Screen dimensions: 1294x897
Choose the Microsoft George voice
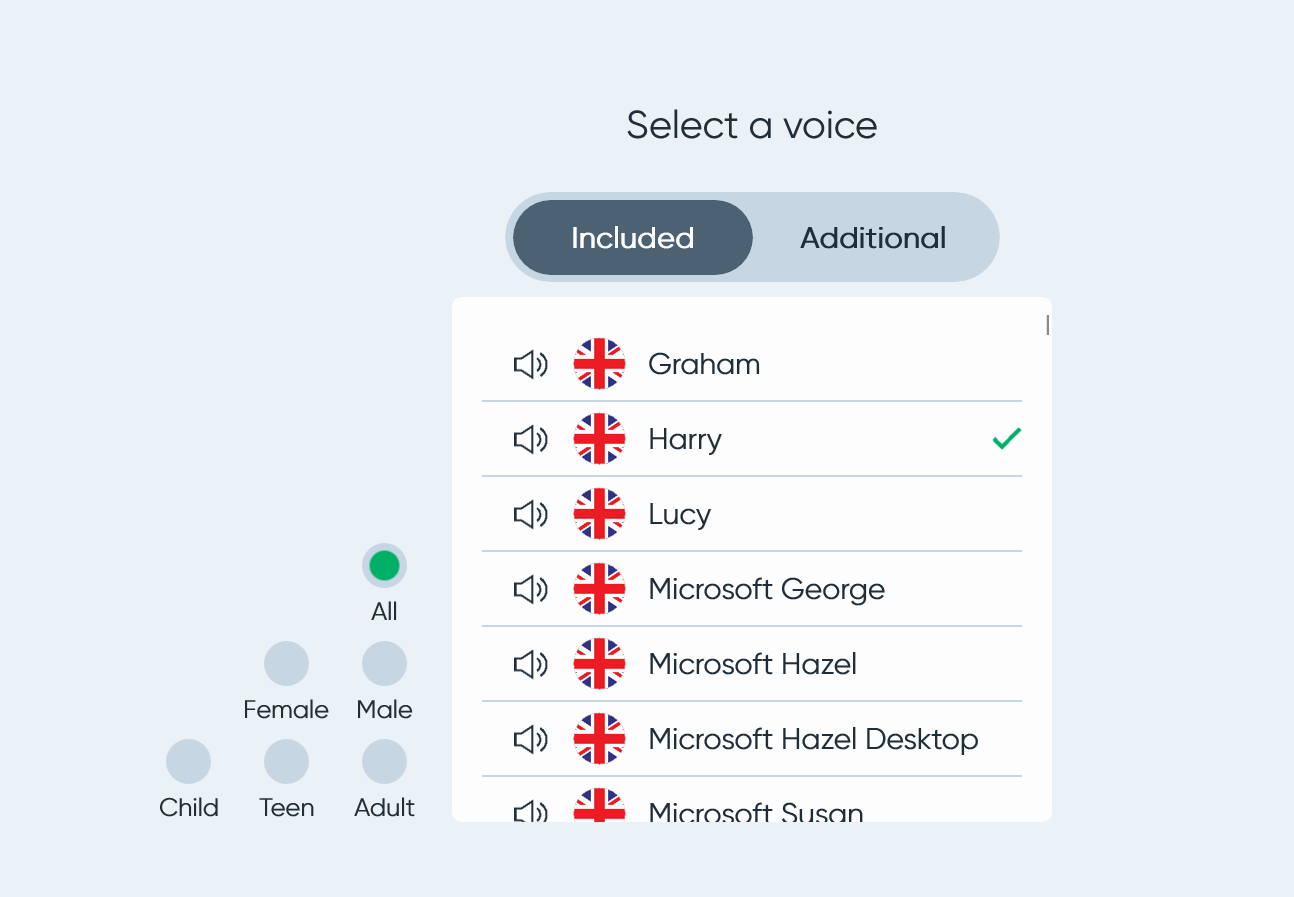(x=752, y=589)
